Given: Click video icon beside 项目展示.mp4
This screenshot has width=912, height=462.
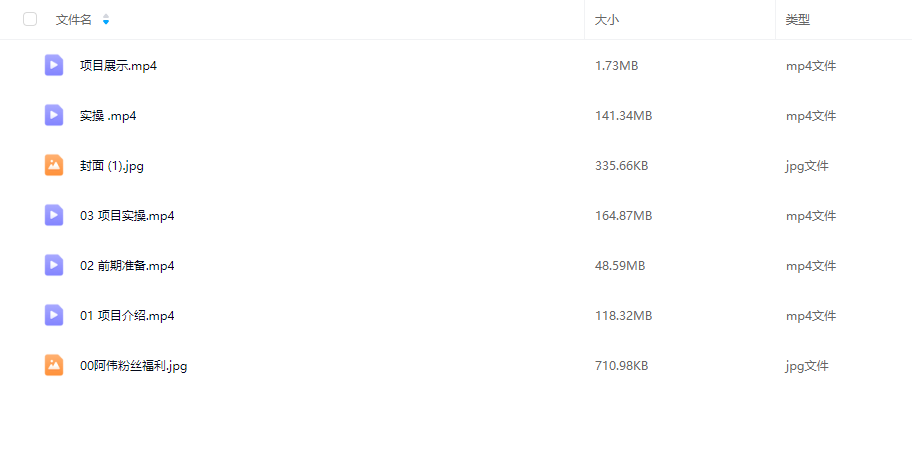Looking at the screenshot, I should tap(54, 65).
